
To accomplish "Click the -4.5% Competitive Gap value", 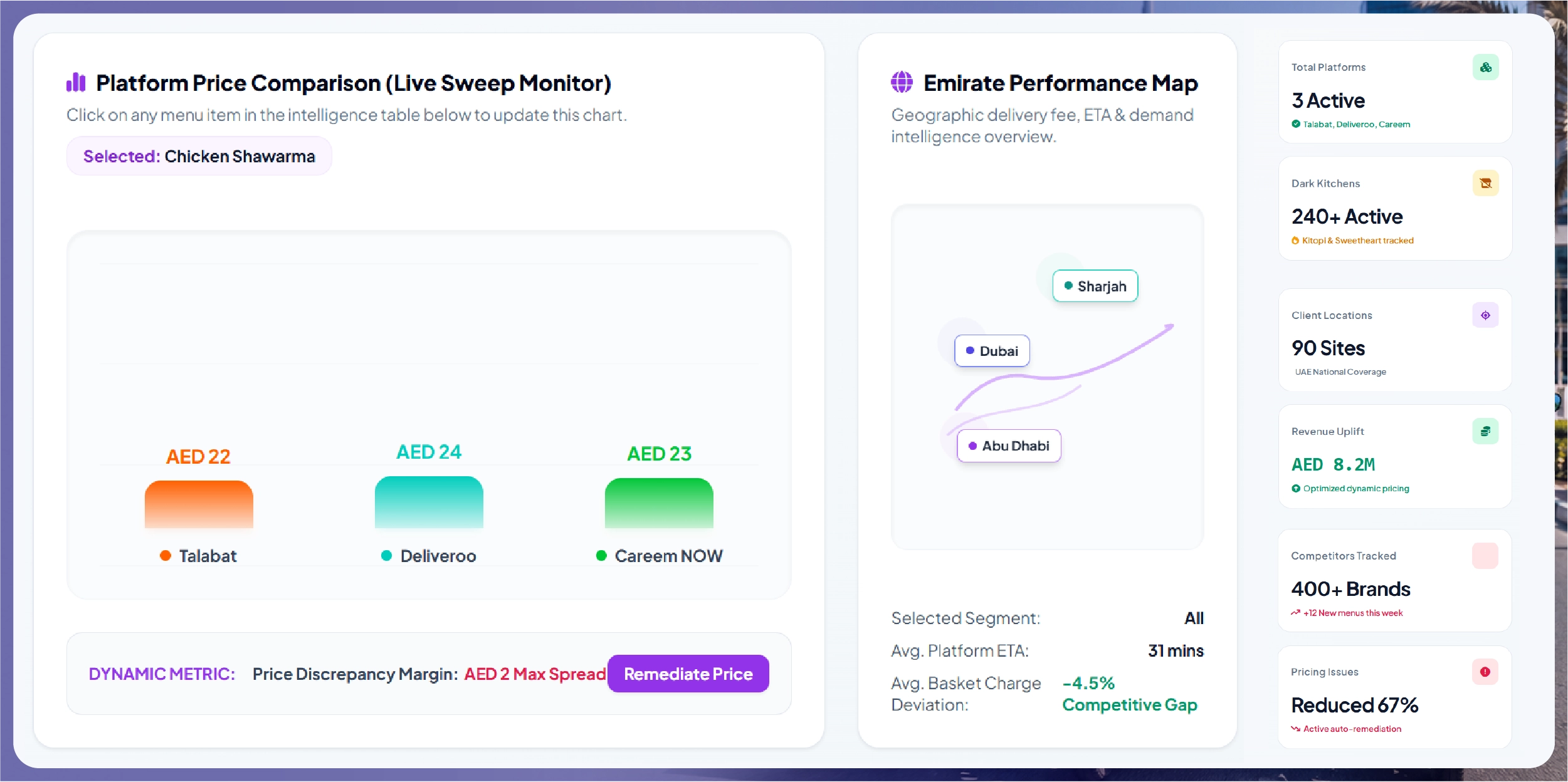I will 1130,694.
